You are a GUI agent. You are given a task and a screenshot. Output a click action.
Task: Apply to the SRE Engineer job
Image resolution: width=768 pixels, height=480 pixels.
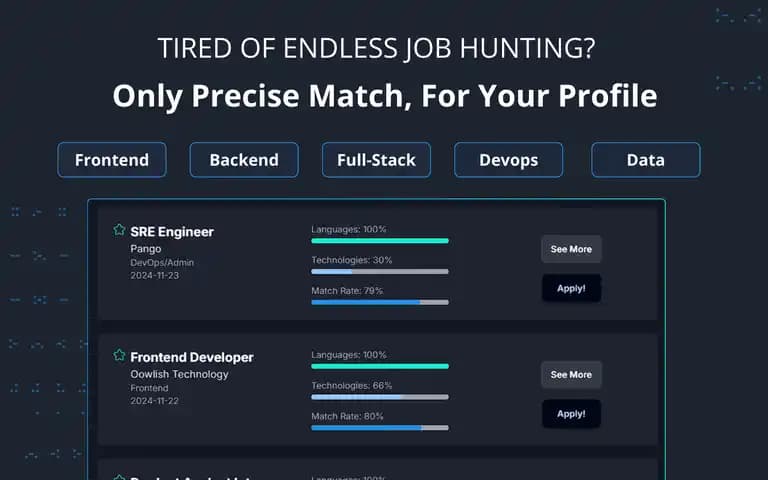[571, 288]
